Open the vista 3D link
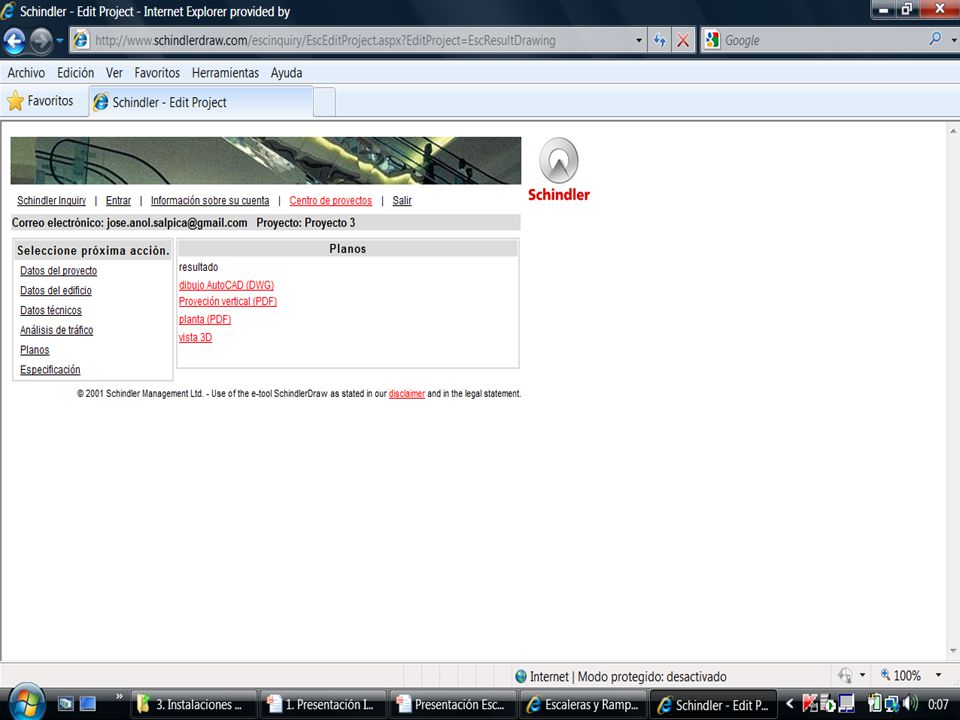Viewport: 960px width, 720px height. pos(195,337)
